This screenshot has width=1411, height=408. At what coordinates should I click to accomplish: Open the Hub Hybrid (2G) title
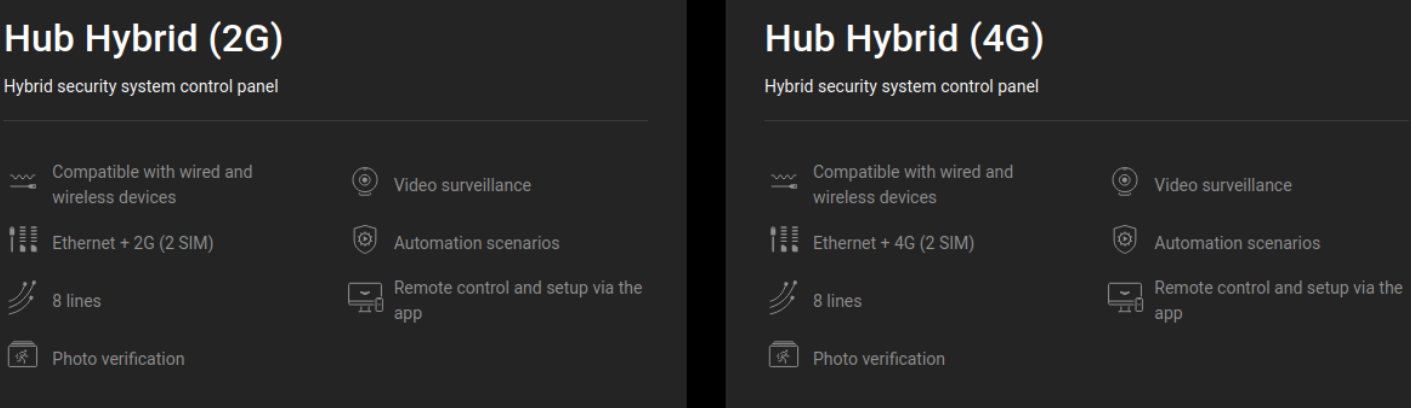(x=144, y=42)
